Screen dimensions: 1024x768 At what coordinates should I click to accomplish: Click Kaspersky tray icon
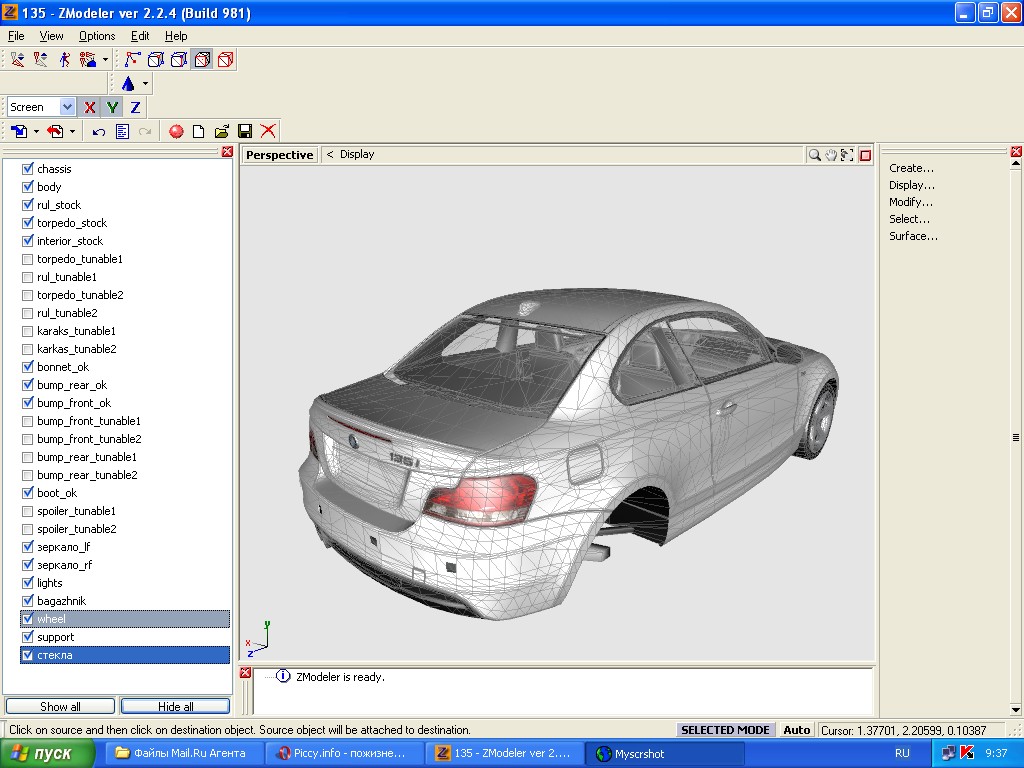967,753
